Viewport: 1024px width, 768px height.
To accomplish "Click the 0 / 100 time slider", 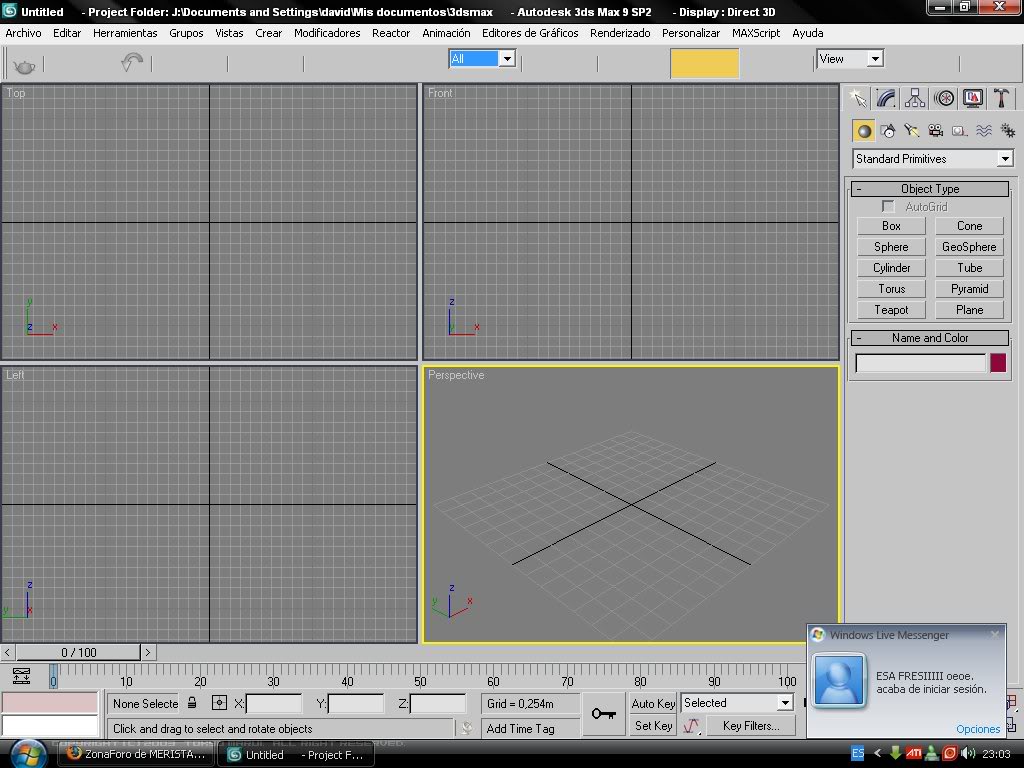I will pos(78,652).
